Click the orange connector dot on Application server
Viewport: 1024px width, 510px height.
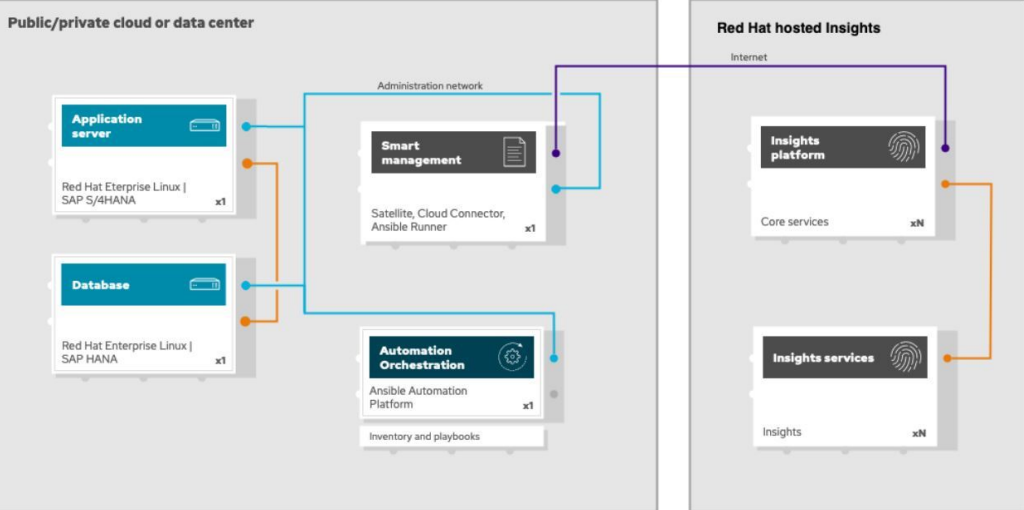click(x=247, y=163)
